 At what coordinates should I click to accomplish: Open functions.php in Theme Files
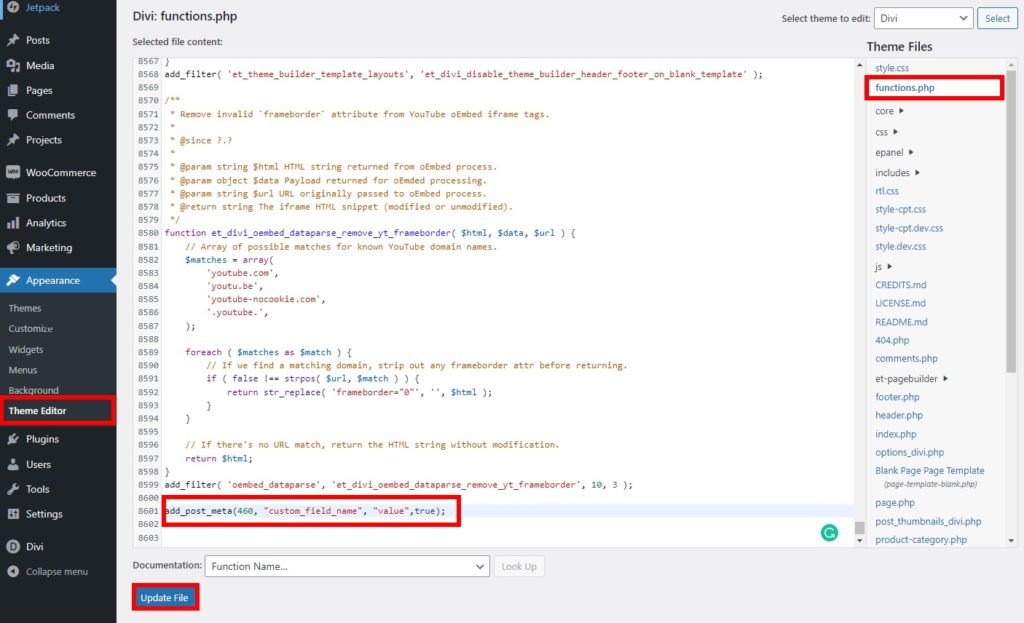click(x=904, y=88)
